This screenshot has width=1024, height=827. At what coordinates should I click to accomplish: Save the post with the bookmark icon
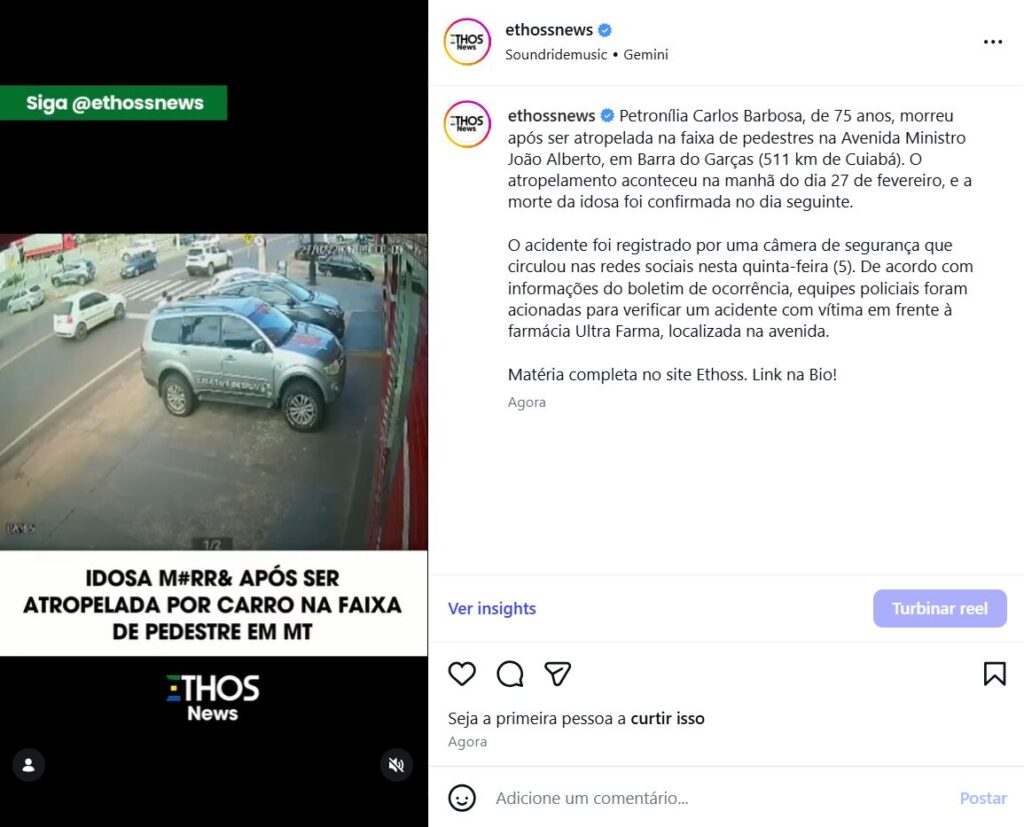tap(995, 673)
